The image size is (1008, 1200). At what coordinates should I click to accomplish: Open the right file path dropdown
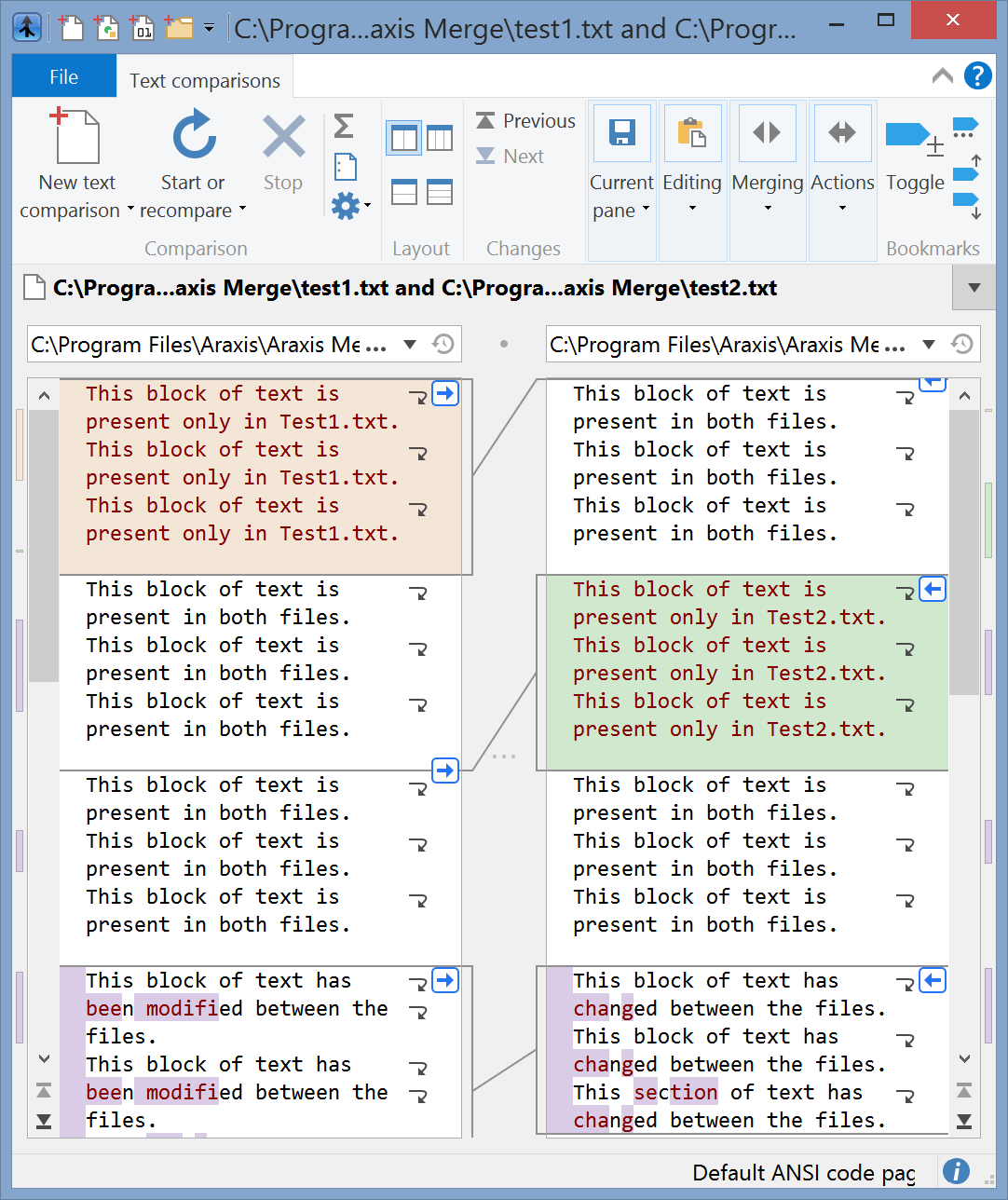point(929,344)
